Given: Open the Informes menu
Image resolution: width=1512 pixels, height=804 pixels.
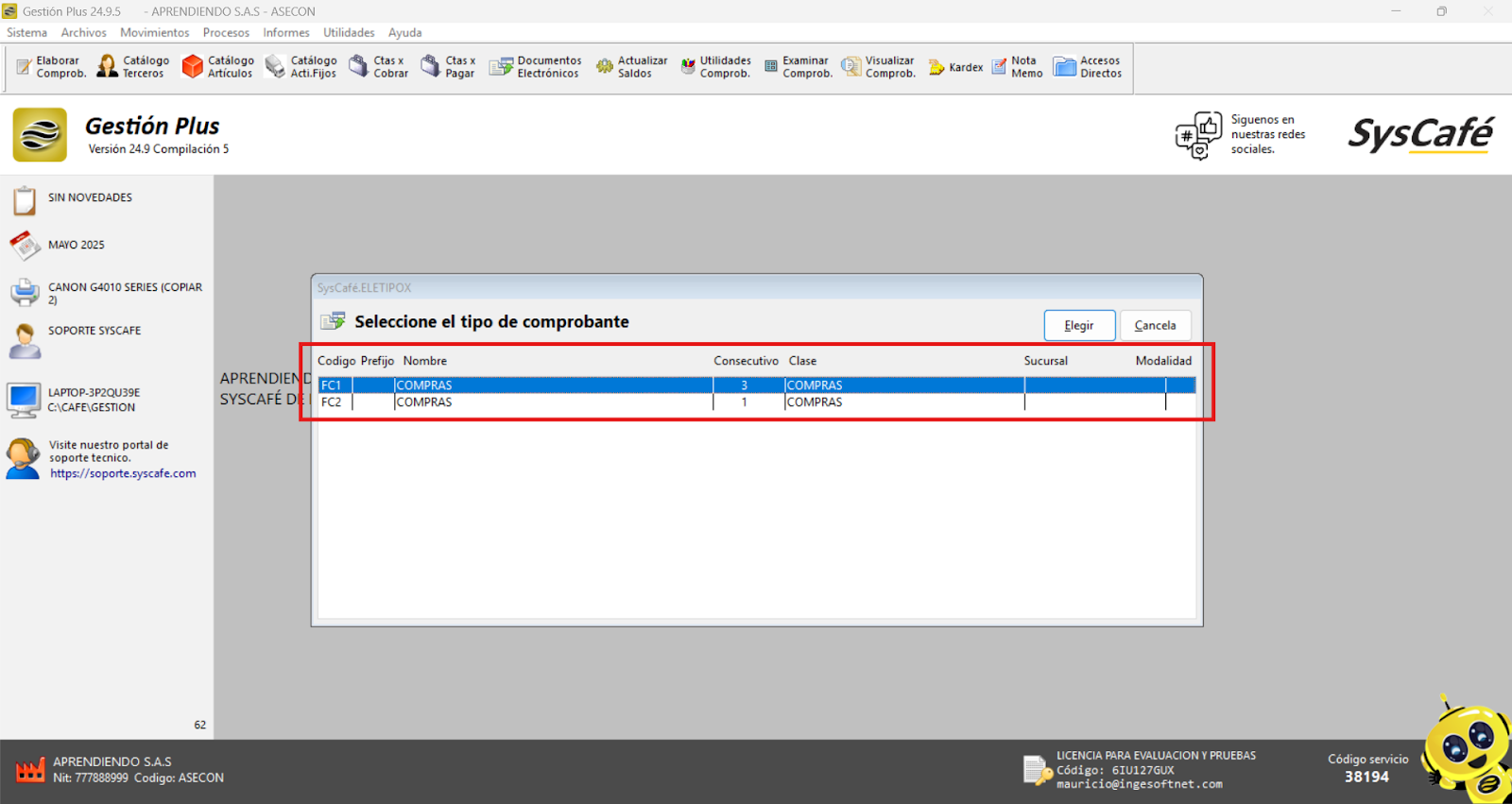Looking at the screenshot, I should click(285, 33).
